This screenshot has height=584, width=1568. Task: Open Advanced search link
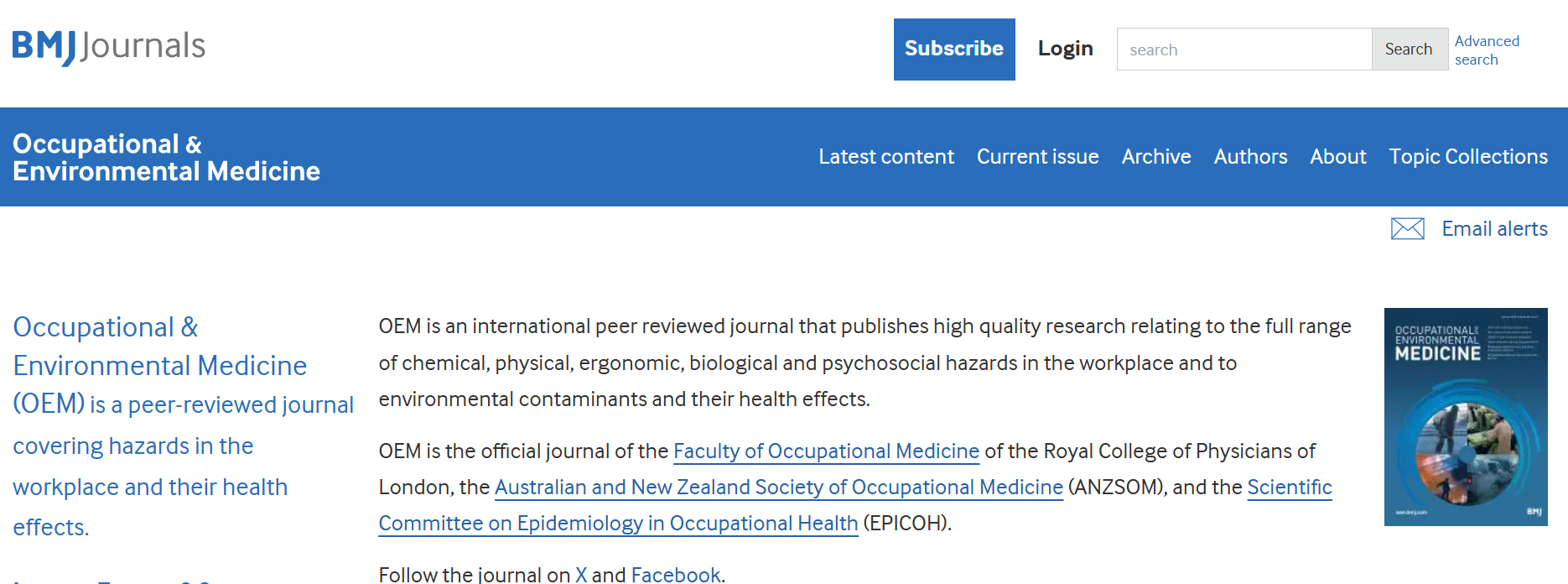(1486, 50)
